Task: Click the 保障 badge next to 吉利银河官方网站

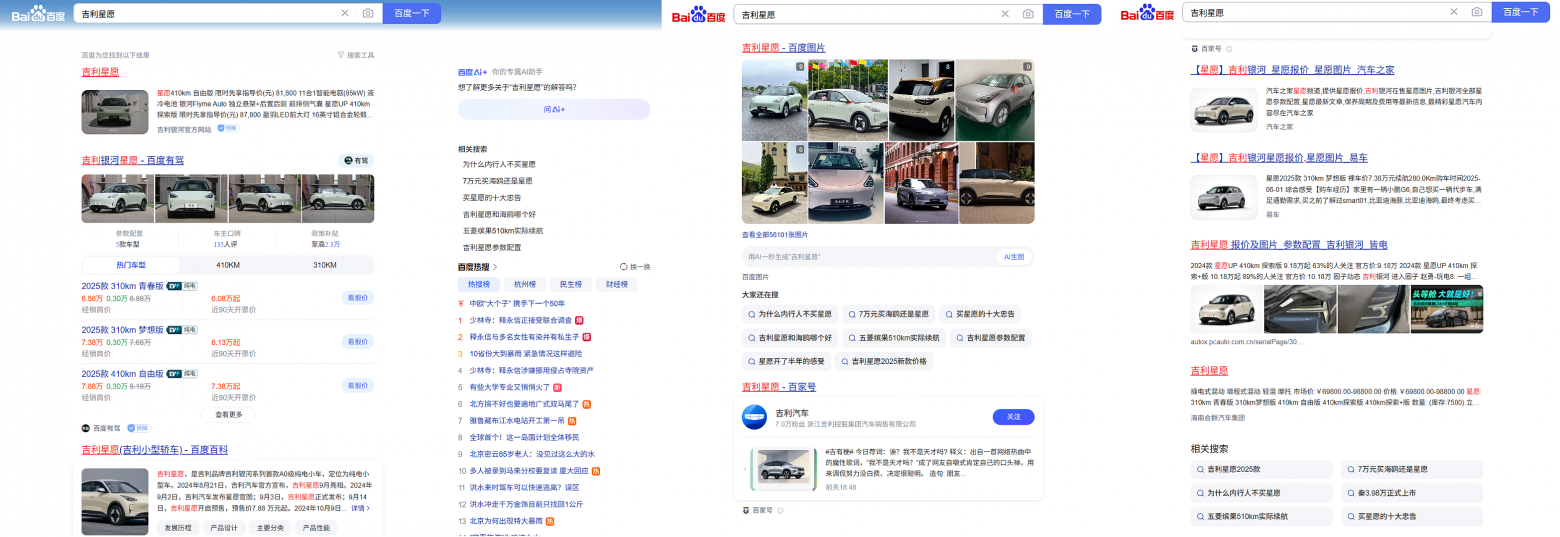Action: click(228, 128)
